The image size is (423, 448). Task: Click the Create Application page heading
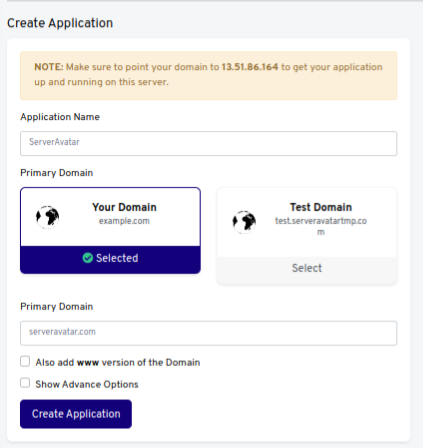point(60,23)
